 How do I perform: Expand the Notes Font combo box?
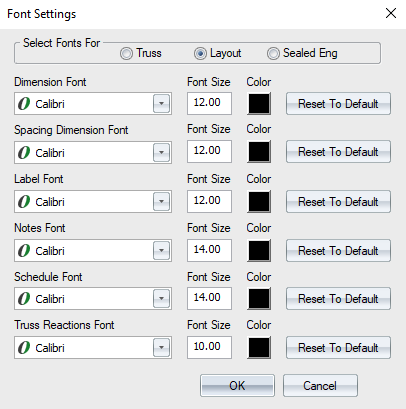(161, 251)
